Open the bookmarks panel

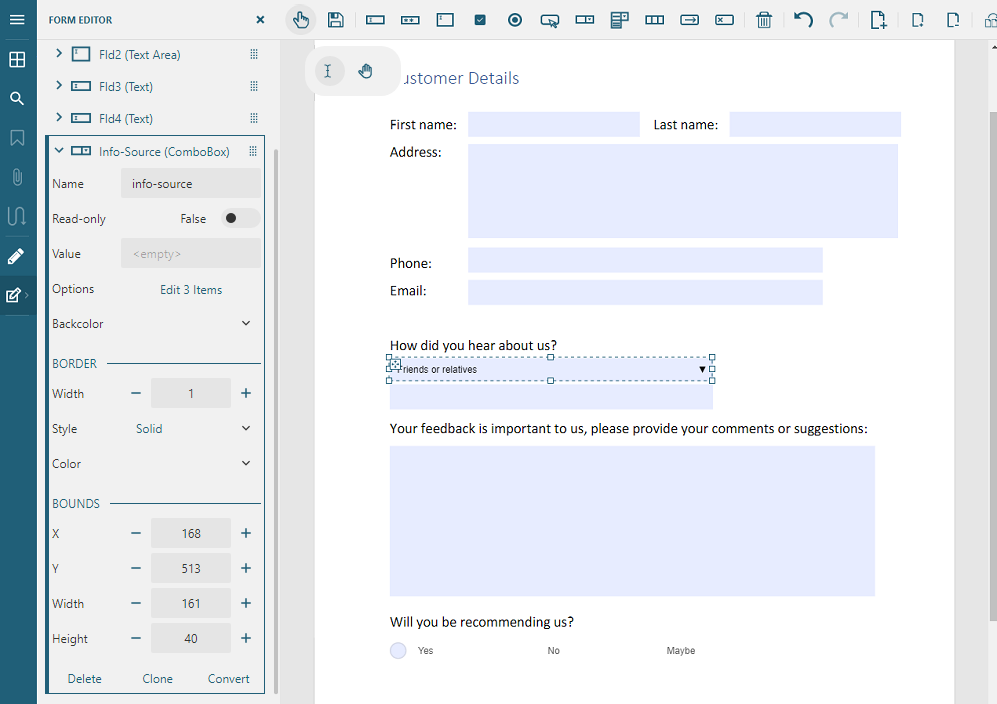[17, 138]
